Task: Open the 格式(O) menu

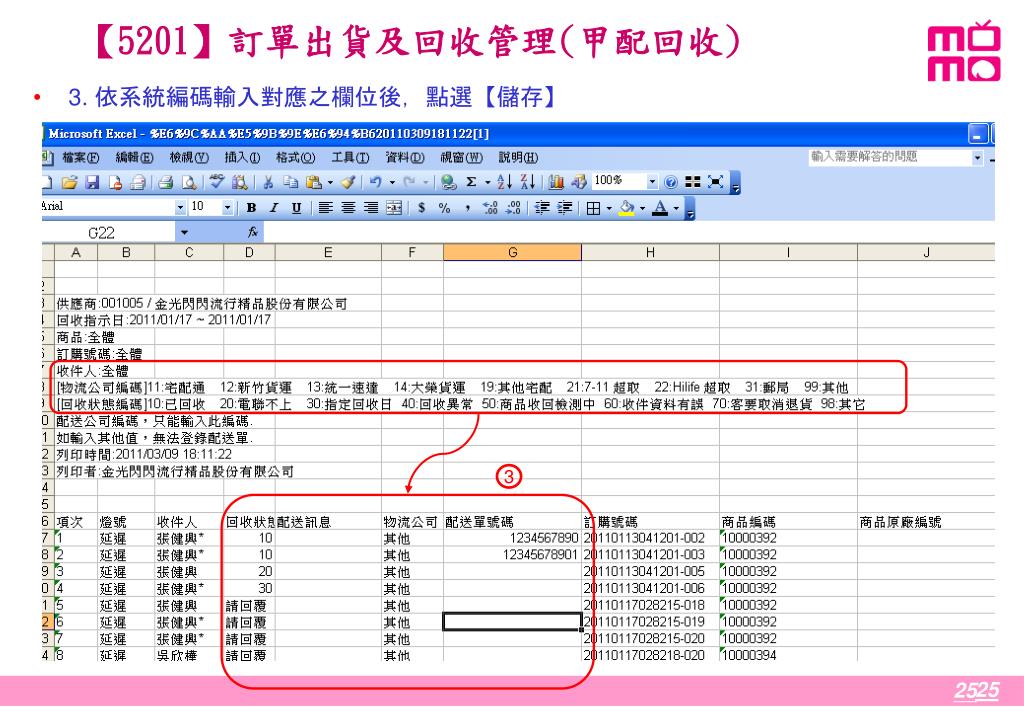Action: 295,157
